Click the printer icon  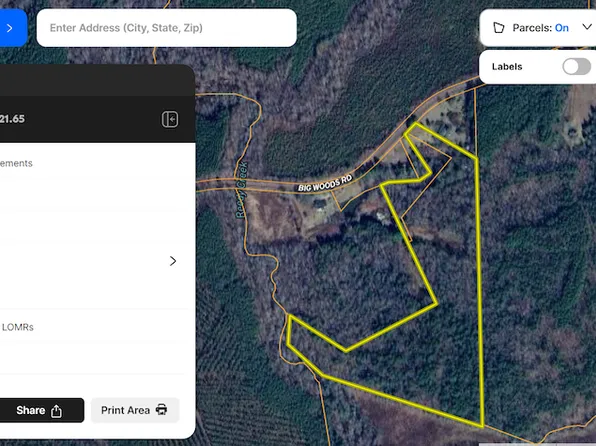tap(162, 409)
